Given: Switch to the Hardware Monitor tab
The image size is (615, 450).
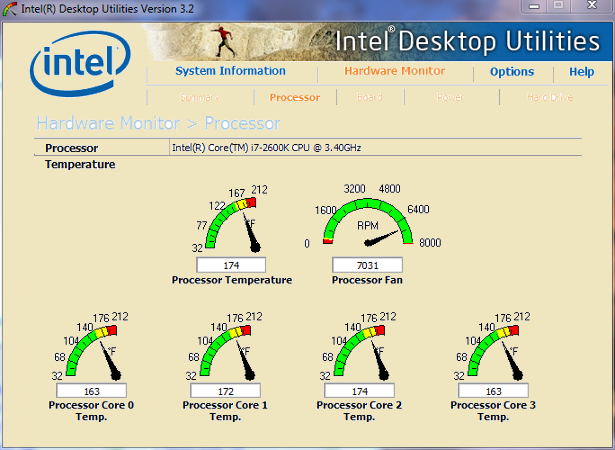Looking at the screenshot, I should tap(395, 72).
